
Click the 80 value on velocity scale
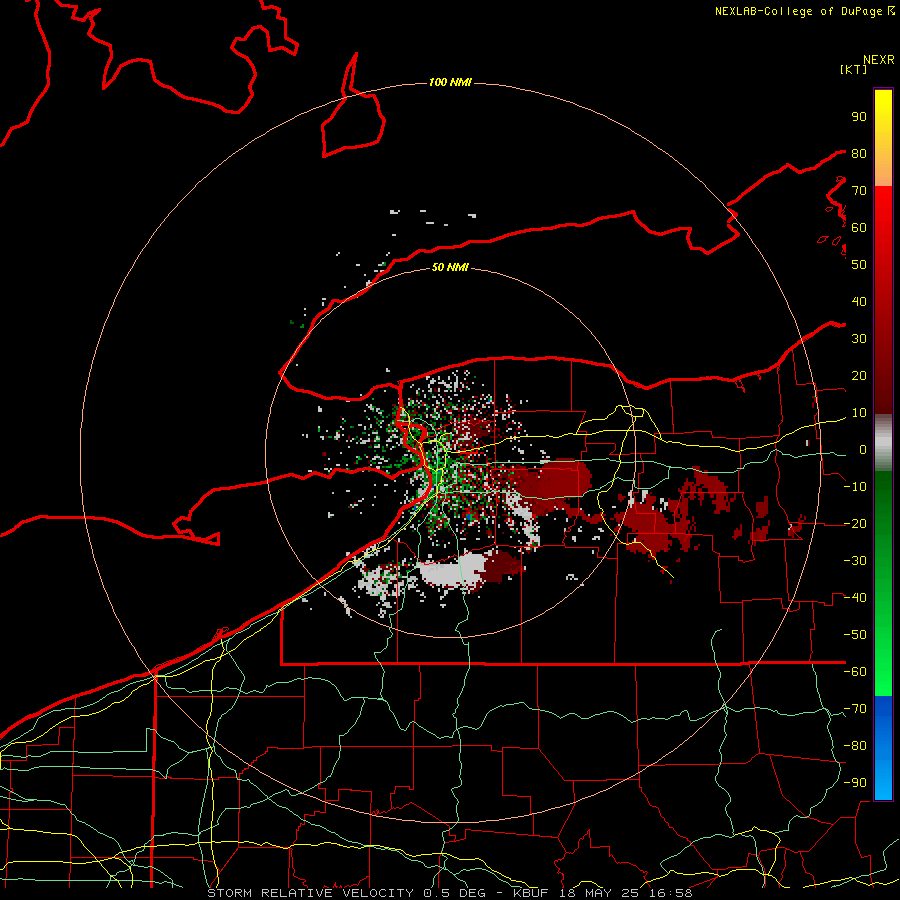[859, 153]
